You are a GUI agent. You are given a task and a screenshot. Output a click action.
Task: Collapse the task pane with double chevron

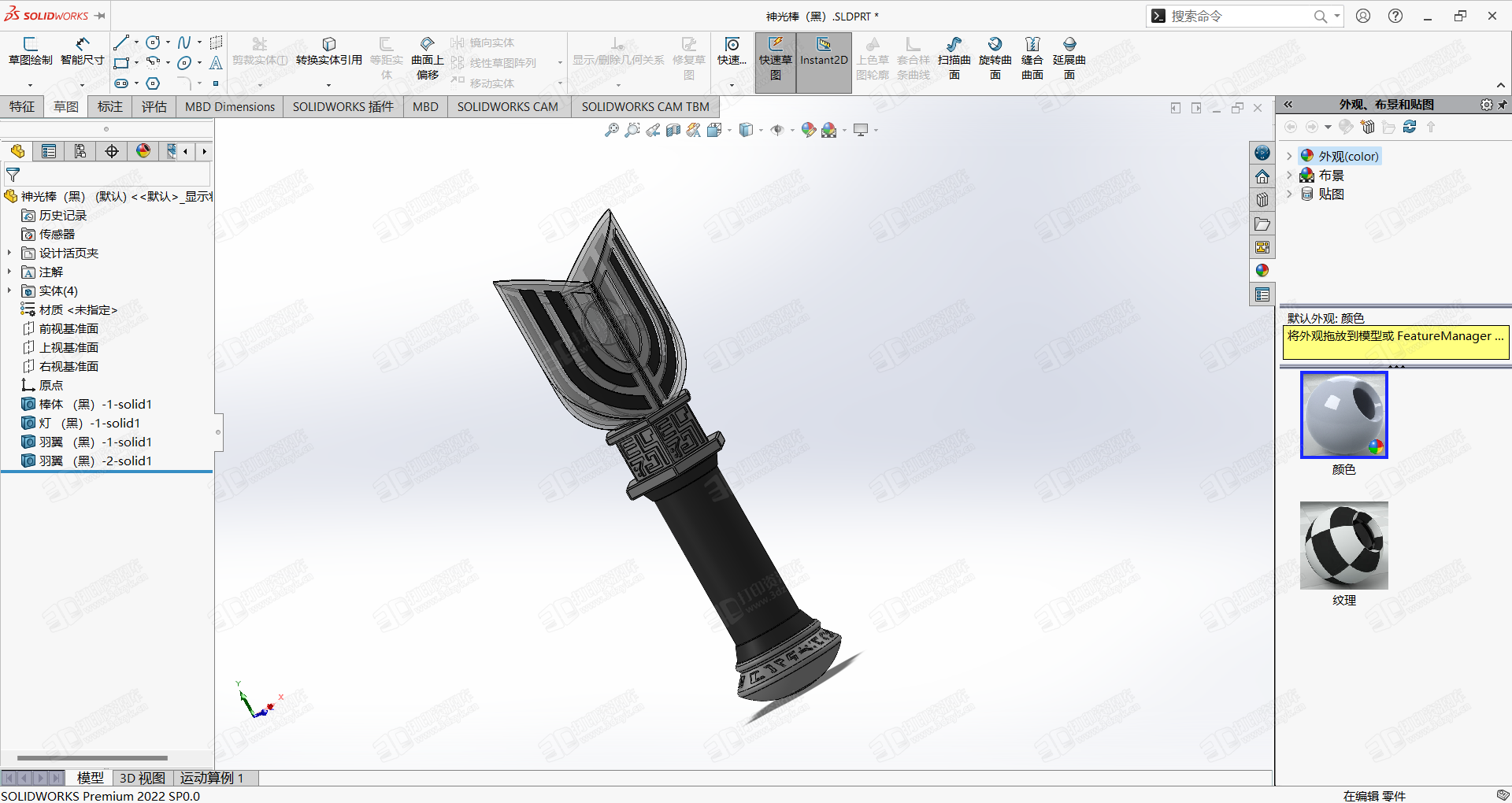click(1288, 105)
